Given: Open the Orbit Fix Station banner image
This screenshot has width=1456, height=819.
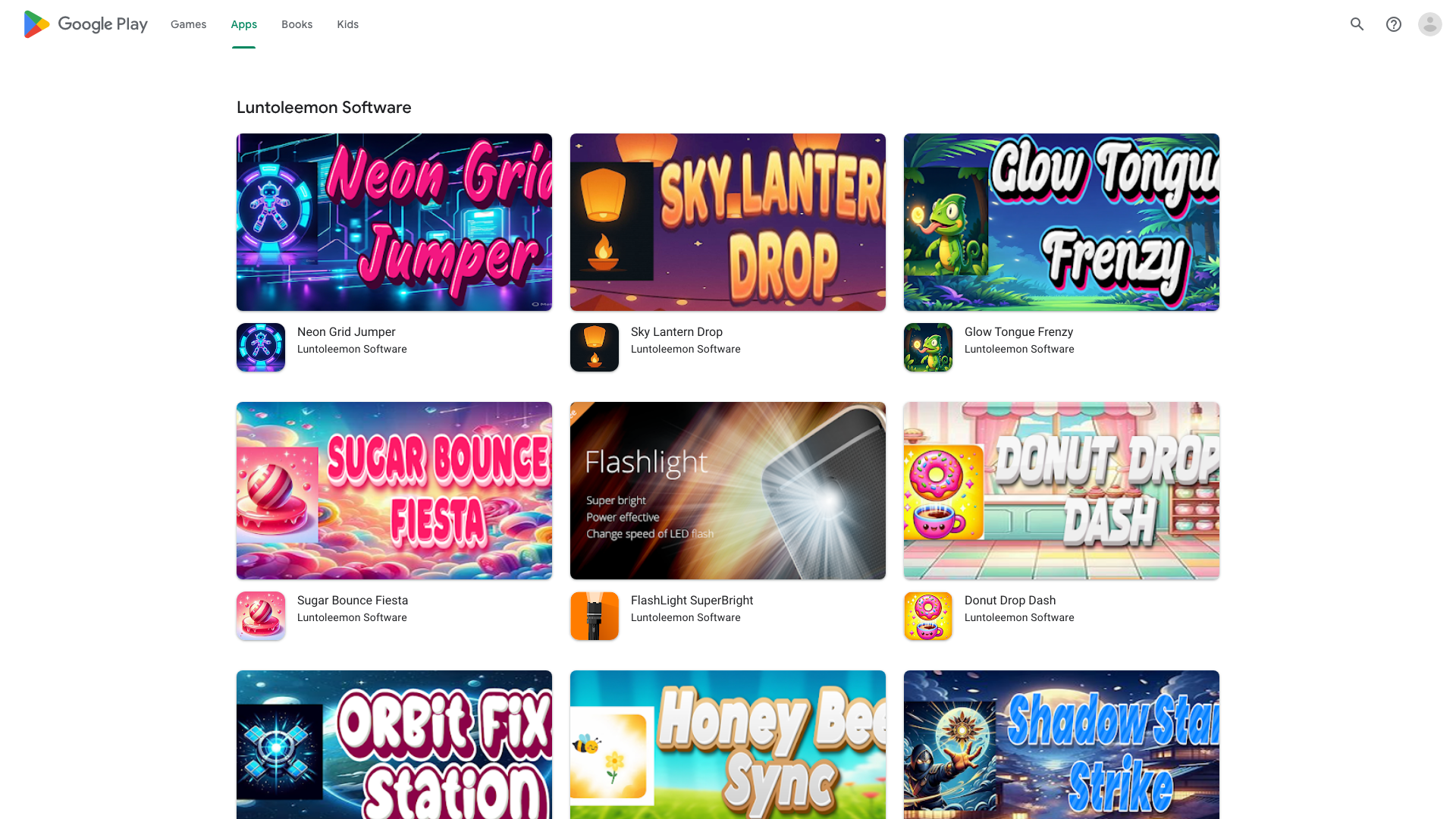Looking at the screenshot, I should coord(394,745).
